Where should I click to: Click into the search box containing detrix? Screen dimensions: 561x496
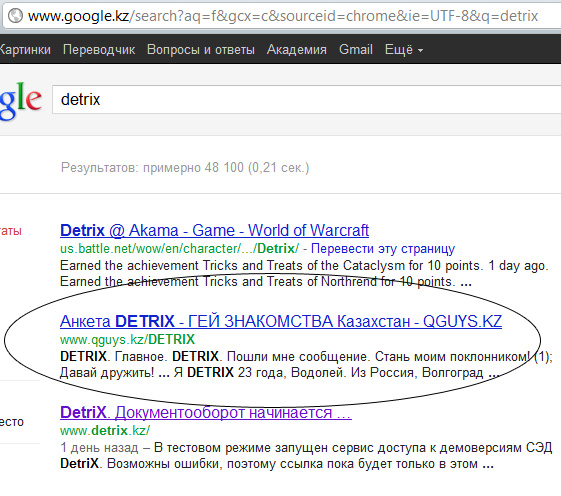click(307, 99)
